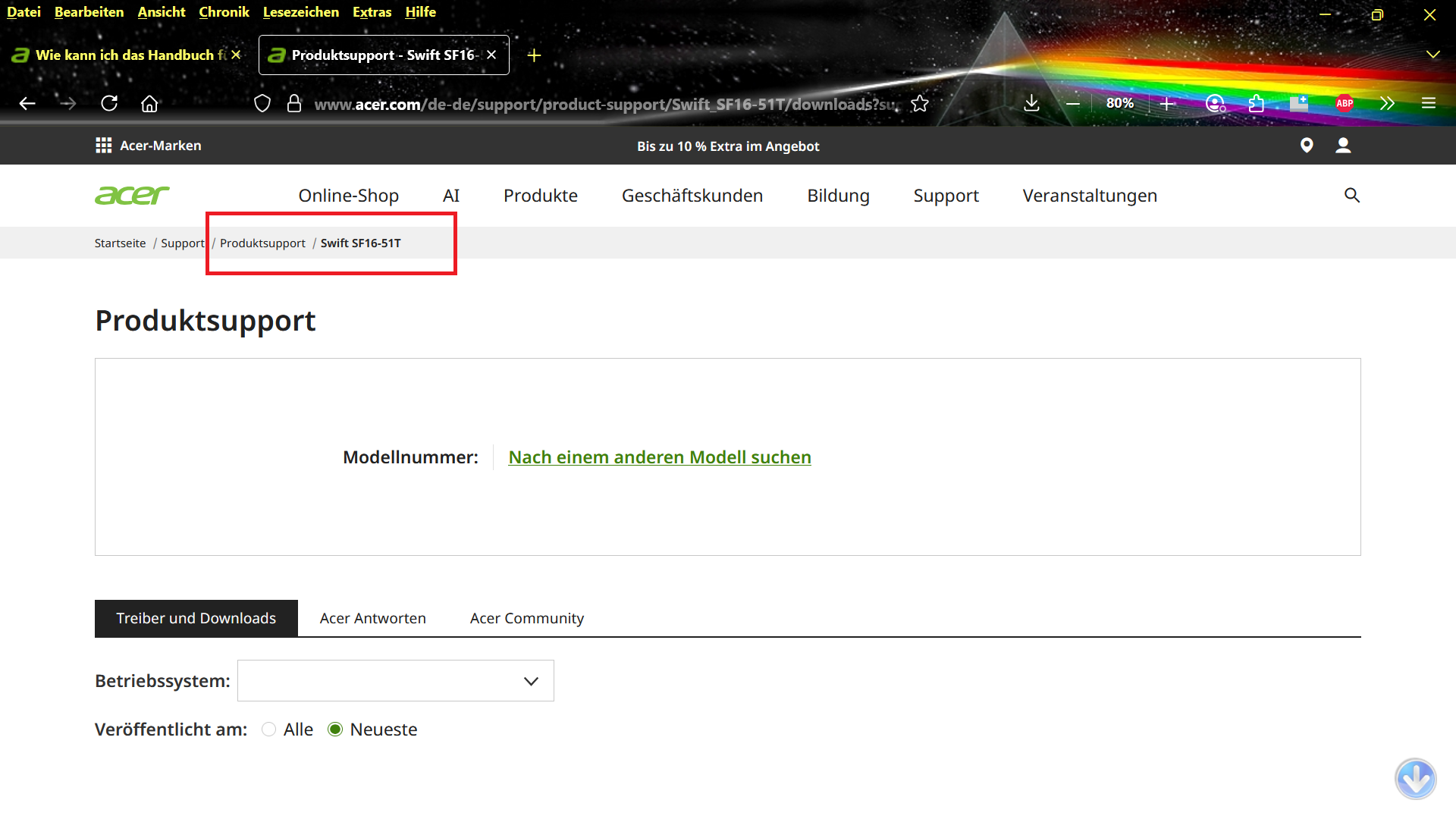
Task: Click the tracking protection shield icon
Action: click(262, 104)
